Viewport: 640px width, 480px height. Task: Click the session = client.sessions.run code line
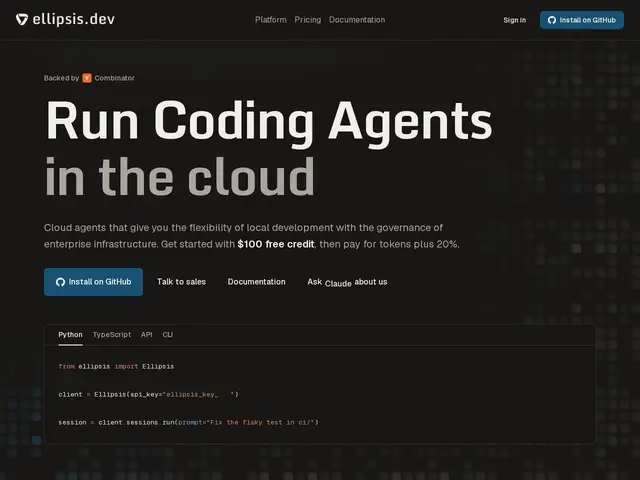188,422
